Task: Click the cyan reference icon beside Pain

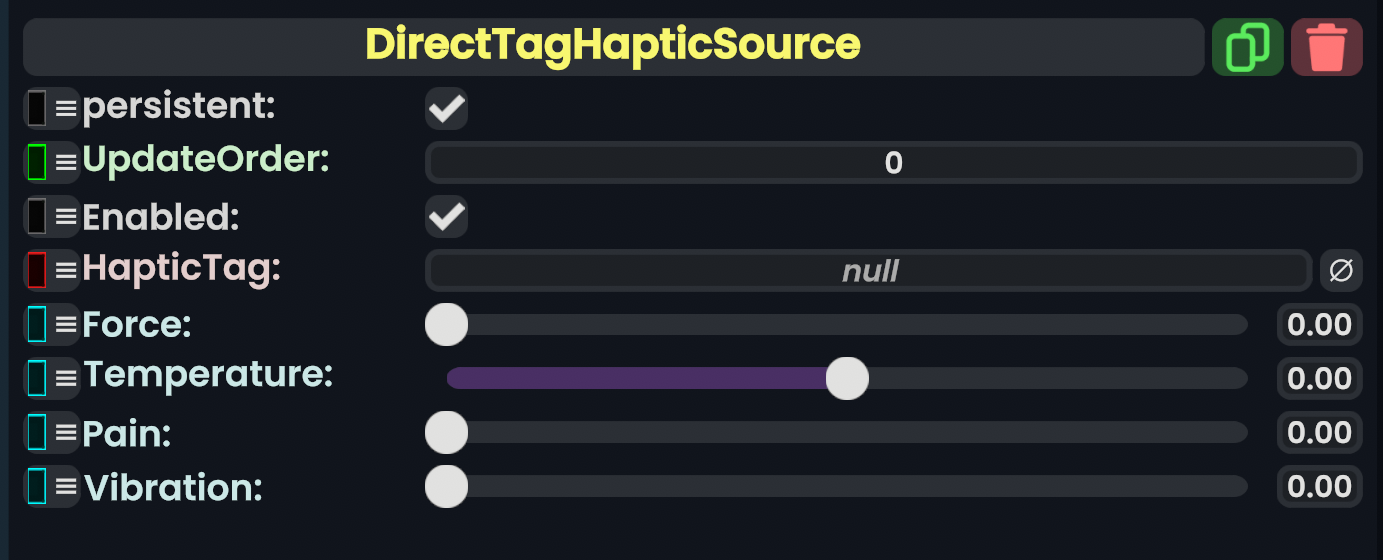Action: pyautogui.click(x=37, y=432)
